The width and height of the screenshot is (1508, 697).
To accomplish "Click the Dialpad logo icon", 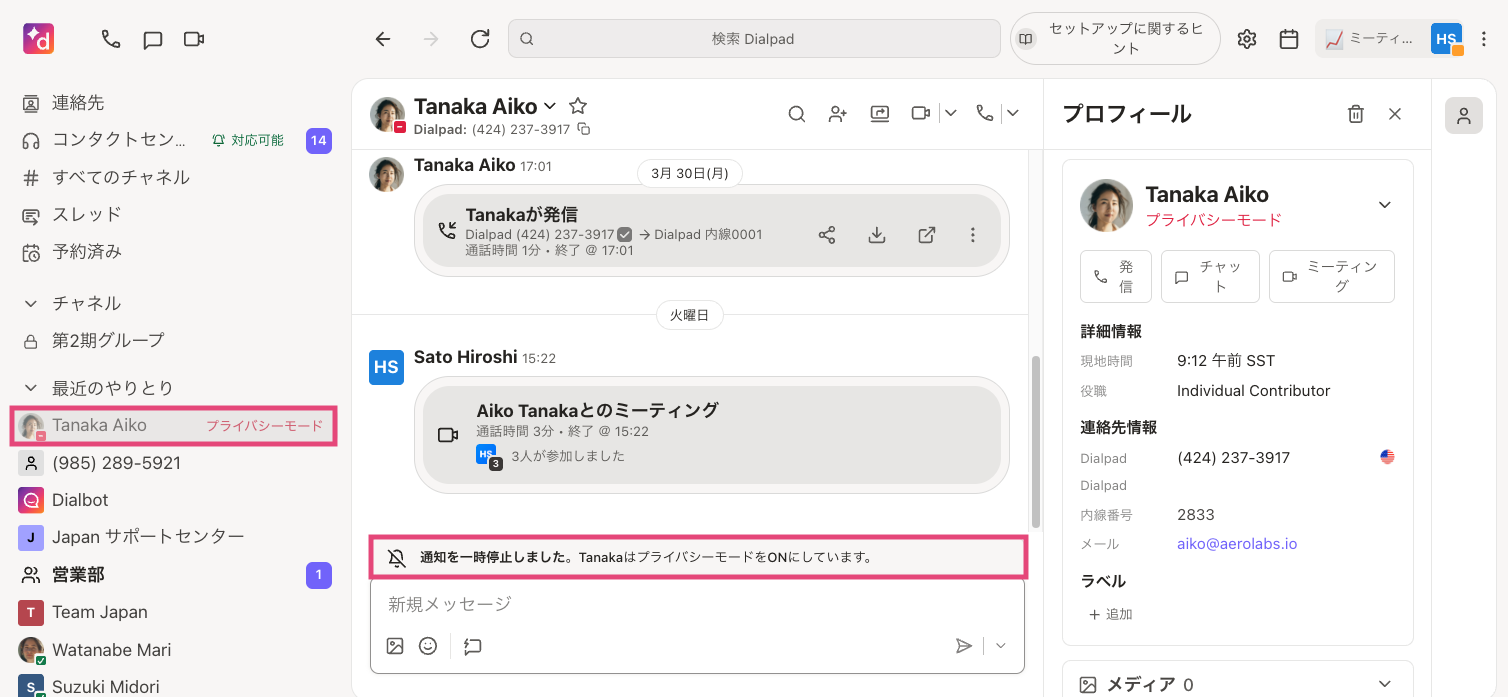I will coord(38,39).
